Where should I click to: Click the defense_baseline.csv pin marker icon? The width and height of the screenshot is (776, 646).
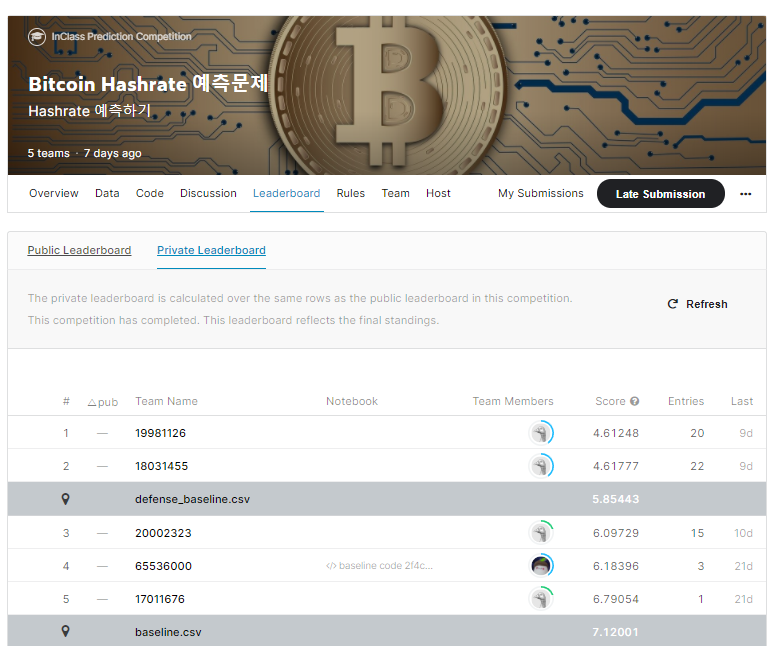(x=66, y=499)
